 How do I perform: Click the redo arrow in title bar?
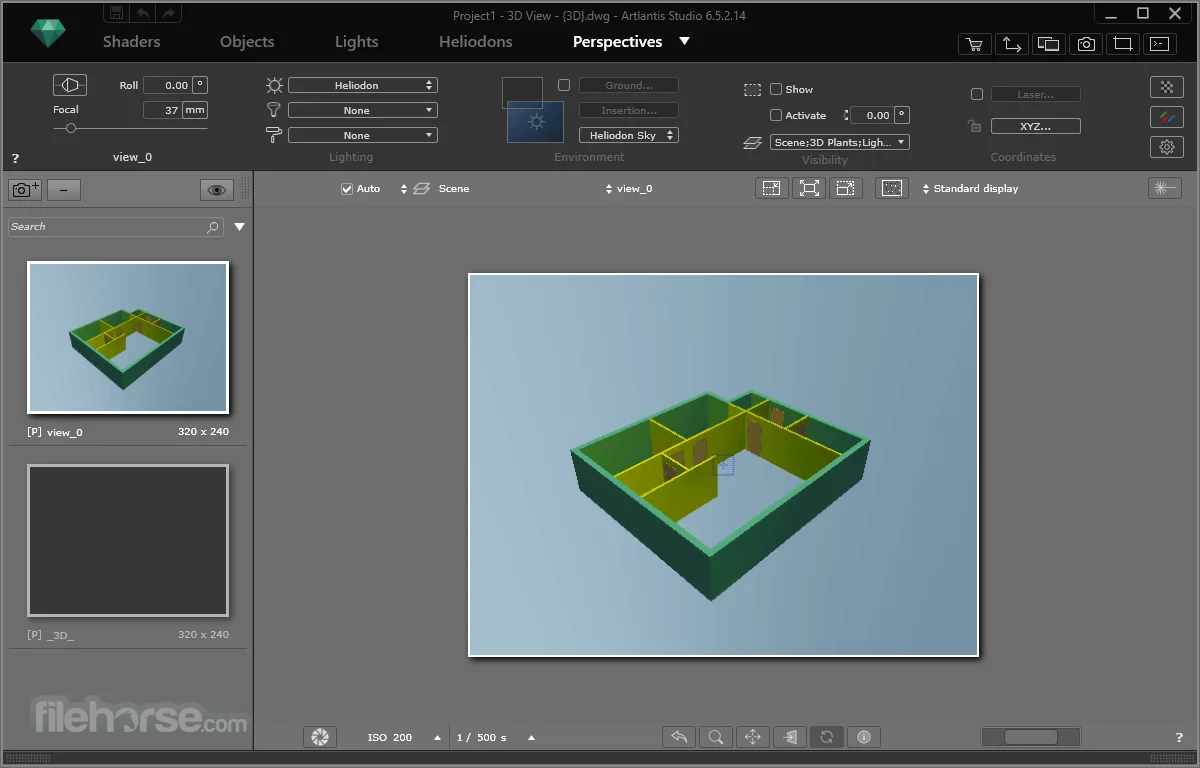(x=168, y=13)
